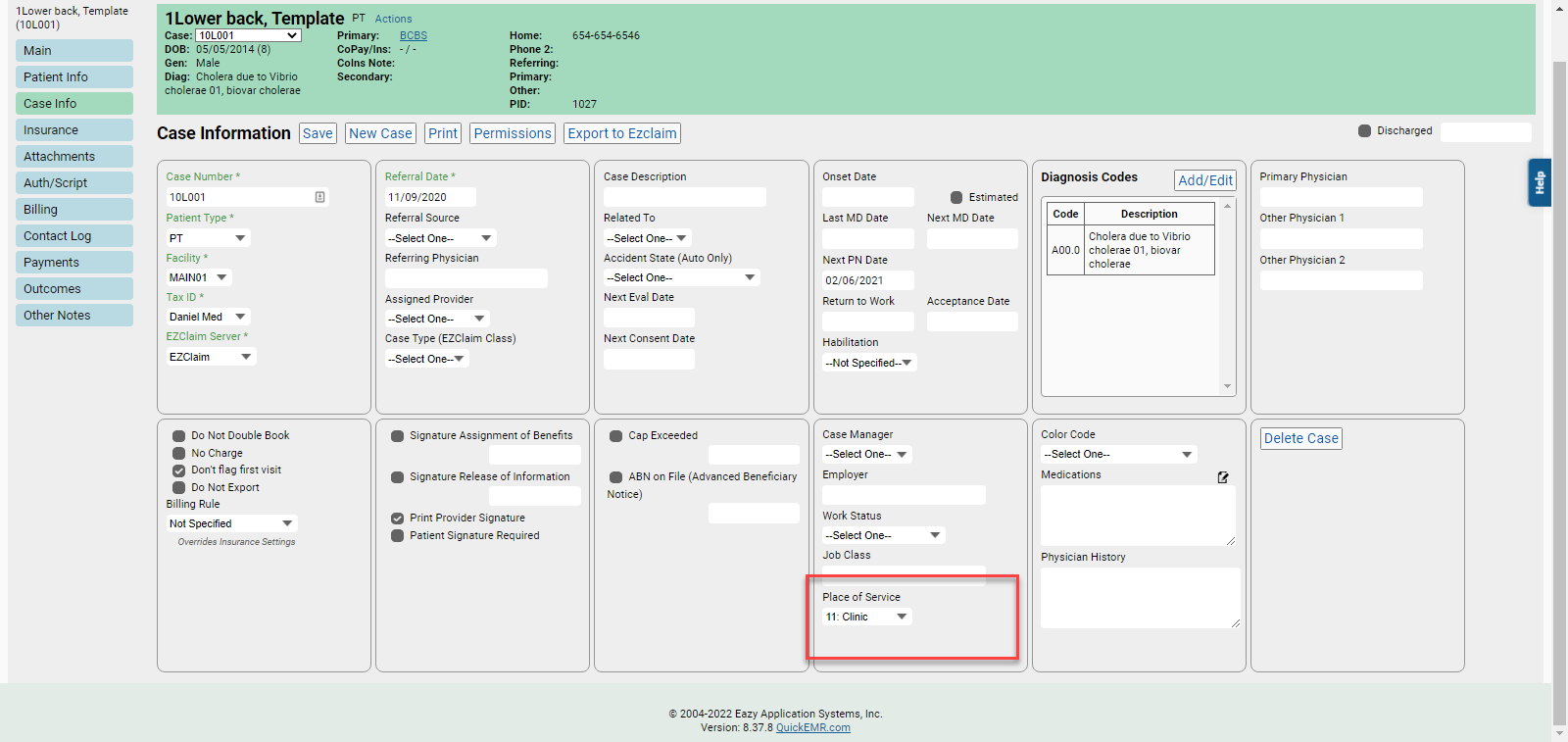
Task: Expand the Patient Type dropdown
Action: click(x=208, y=238)
